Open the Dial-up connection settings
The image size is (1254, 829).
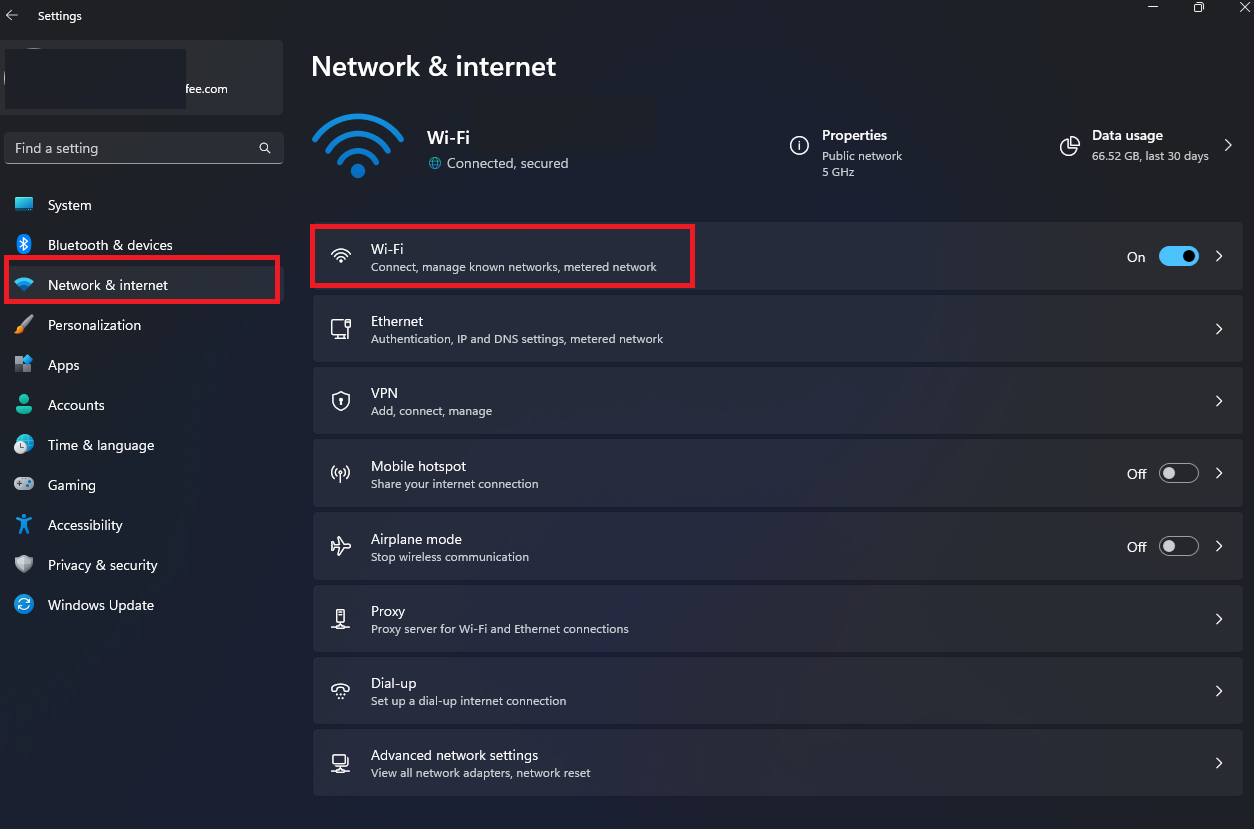coord(468,691)
